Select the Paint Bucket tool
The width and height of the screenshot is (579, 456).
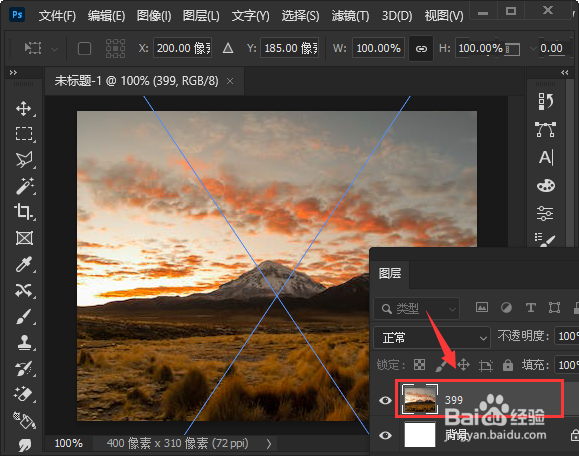pyautogui.click(x=24, y=420)
